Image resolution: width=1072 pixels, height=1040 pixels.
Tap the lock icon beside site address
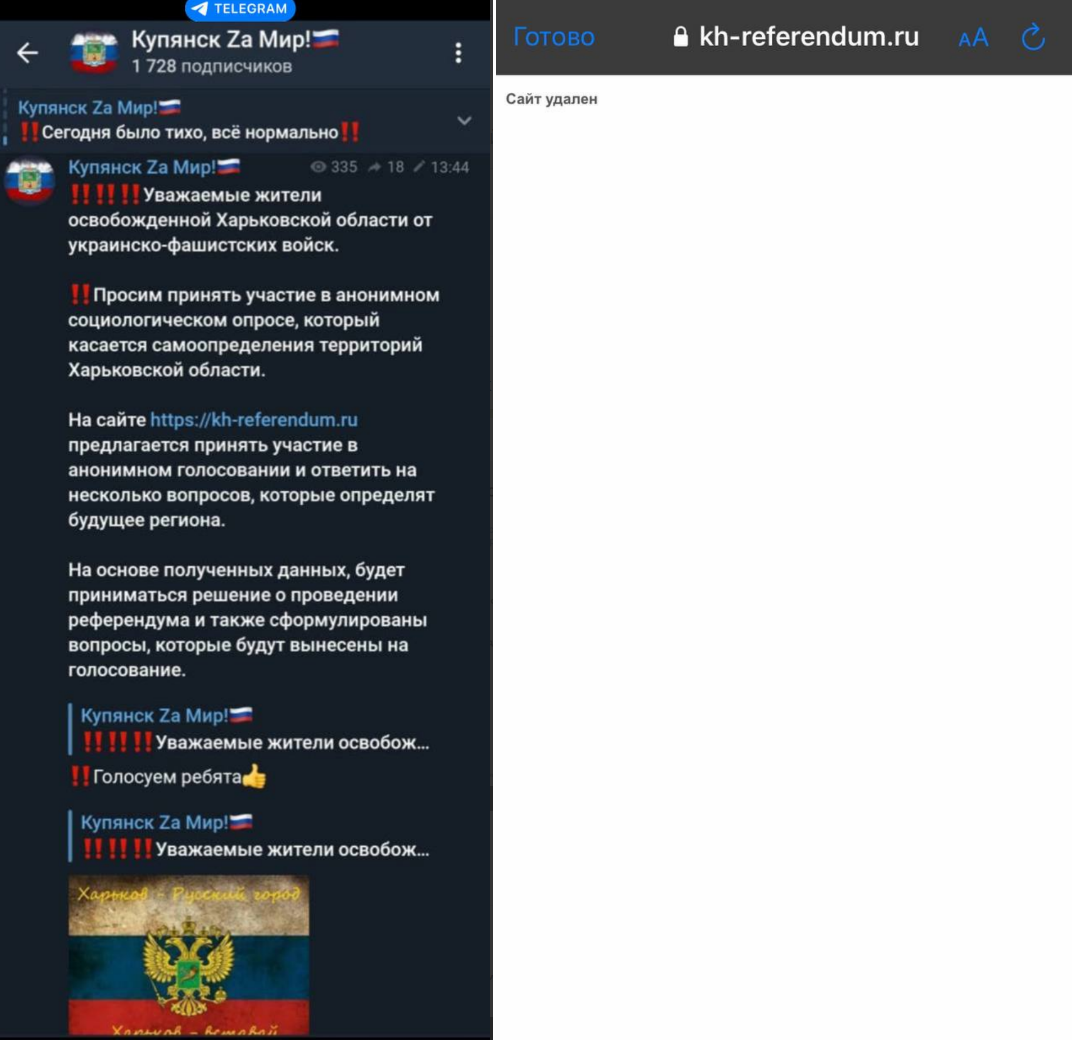point(680,36)
